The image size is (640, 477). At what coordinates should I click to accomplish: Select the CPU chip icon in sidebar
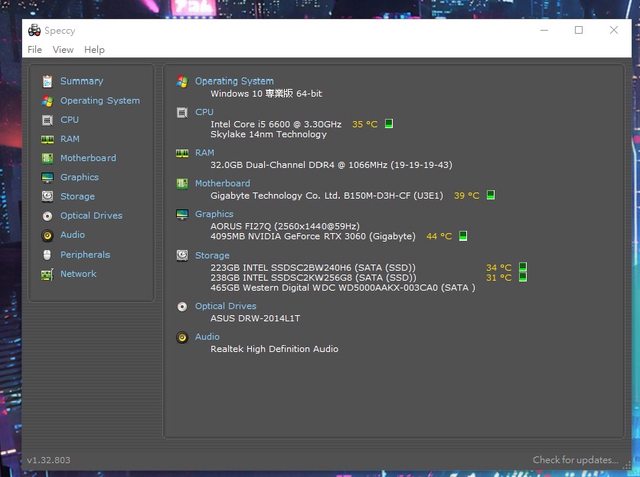[47, 120]
